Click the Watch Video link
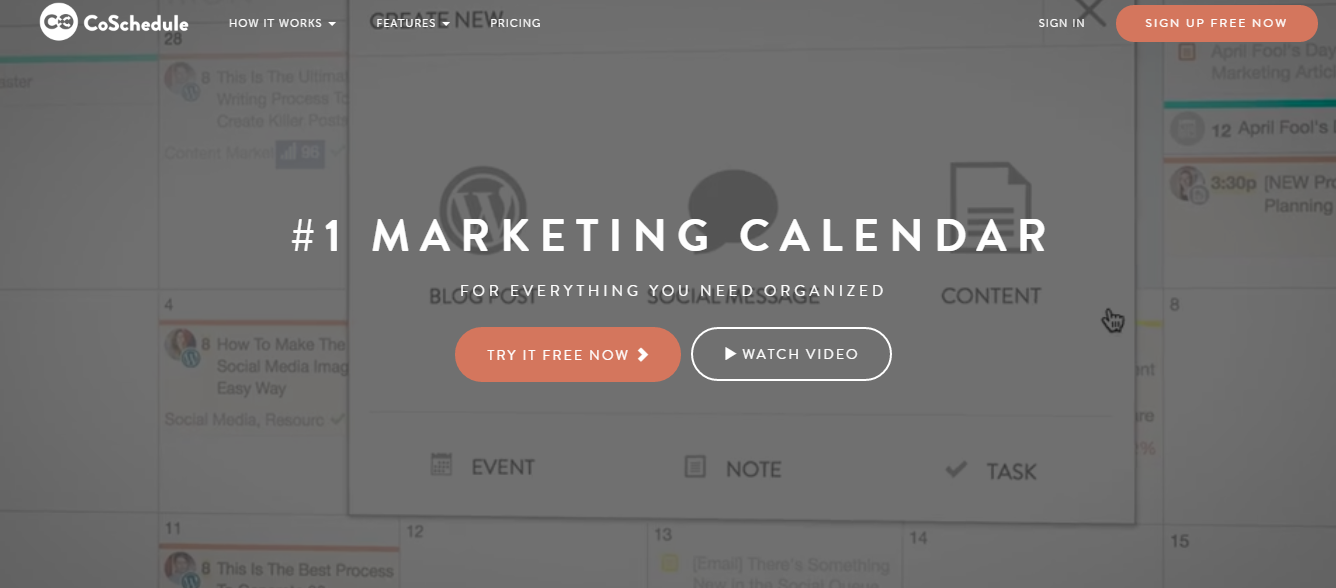This screenshot has height=588, width=1336. click(x=791, y=354)
